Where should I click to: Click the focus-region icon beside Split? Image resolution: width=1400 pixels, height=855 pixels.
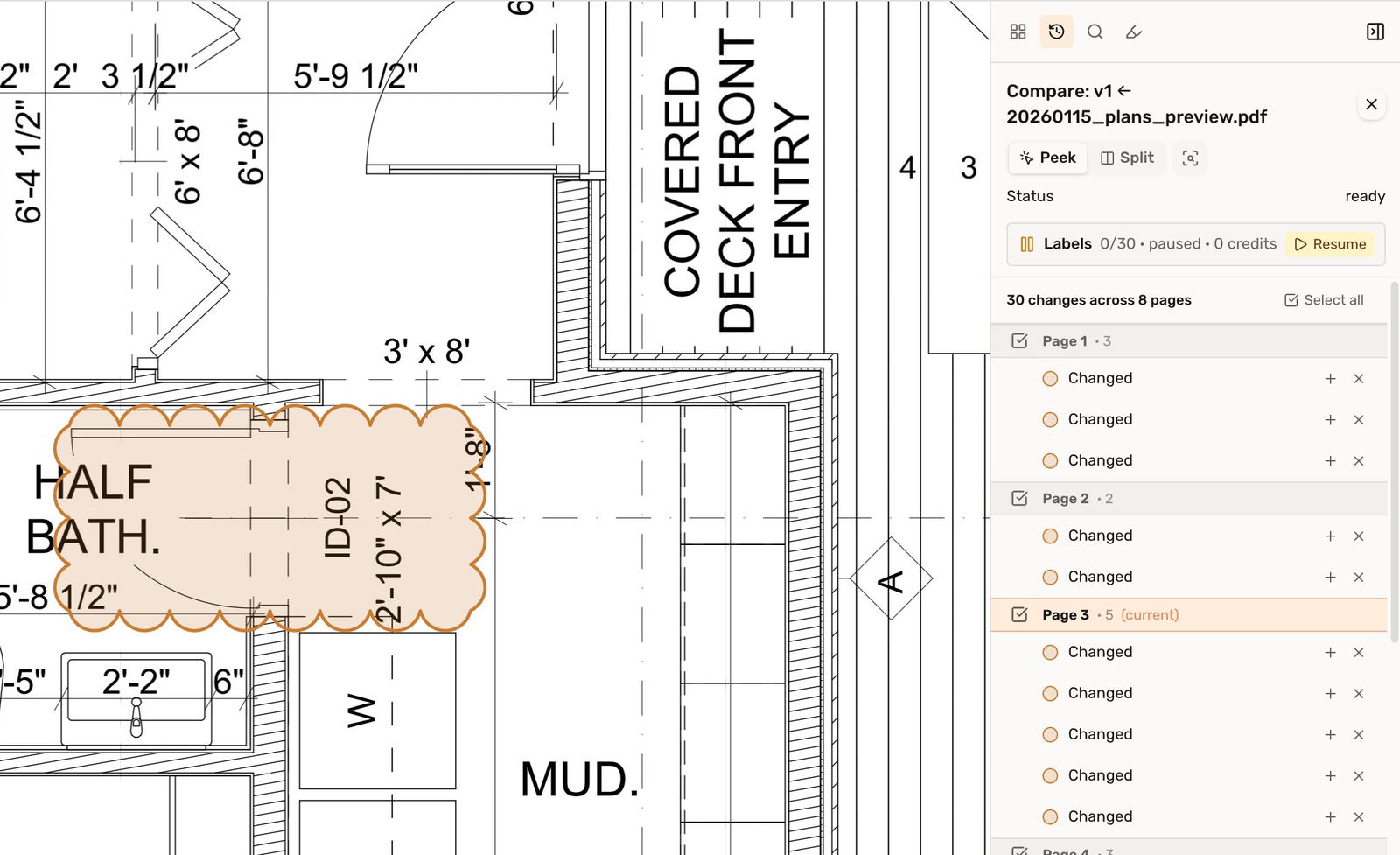[x=1190, y=158]
